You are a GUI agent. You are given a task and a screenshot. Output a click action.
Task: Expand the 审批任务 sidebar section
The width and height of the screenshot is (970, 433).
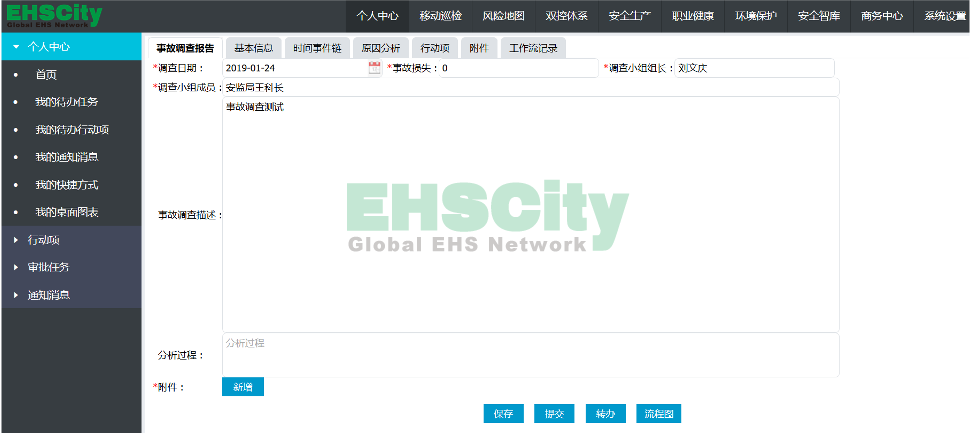[x=71, y=267]
